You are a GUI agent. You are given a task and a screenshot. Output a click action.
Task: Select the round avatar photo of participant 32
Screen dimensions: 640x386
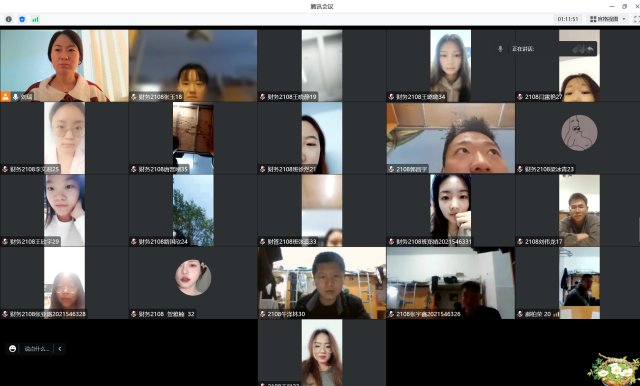click(193, 277)
